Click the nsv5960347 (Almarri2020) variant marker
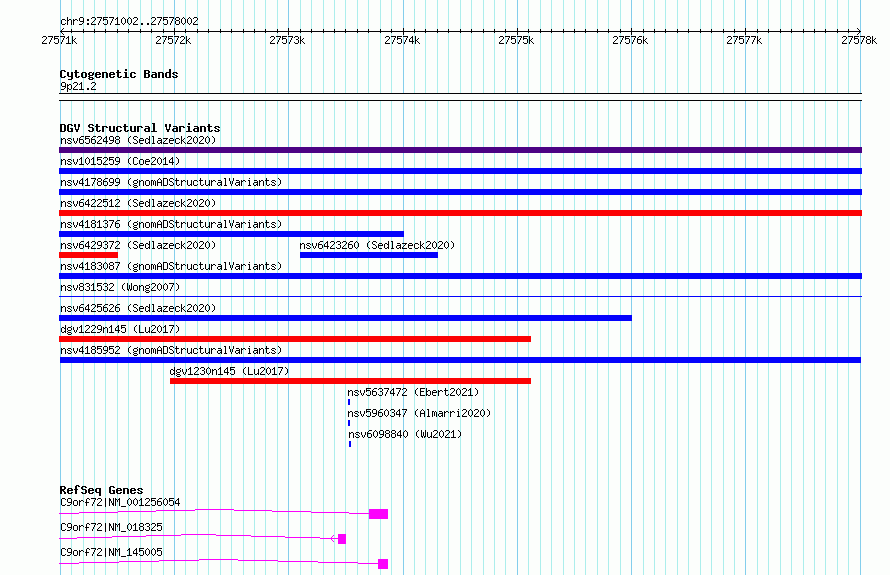 349,423
